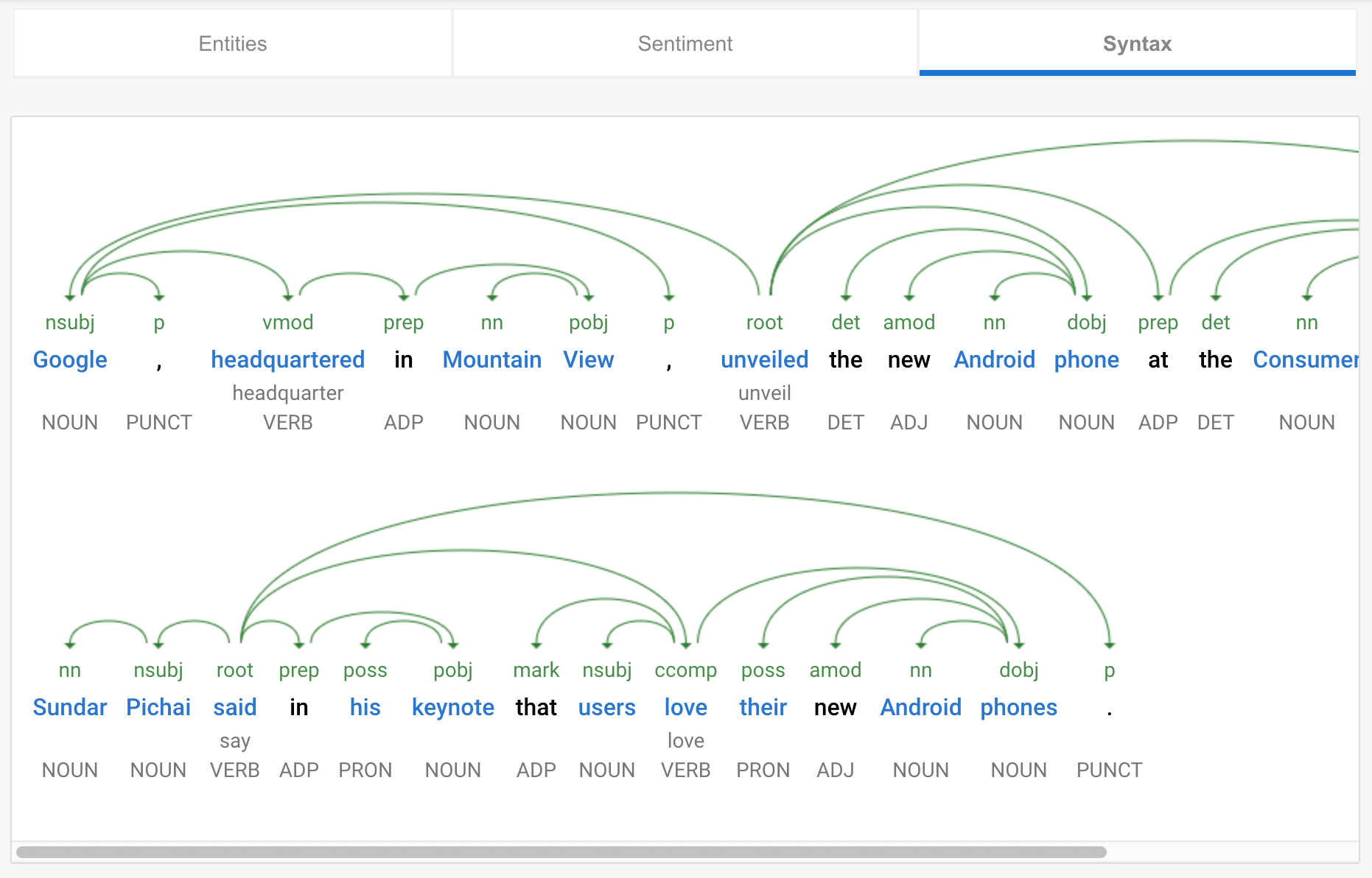The image size is (1372, 878).
Task: Click the 'Android' token in second sentence
Action: point(920,707)
